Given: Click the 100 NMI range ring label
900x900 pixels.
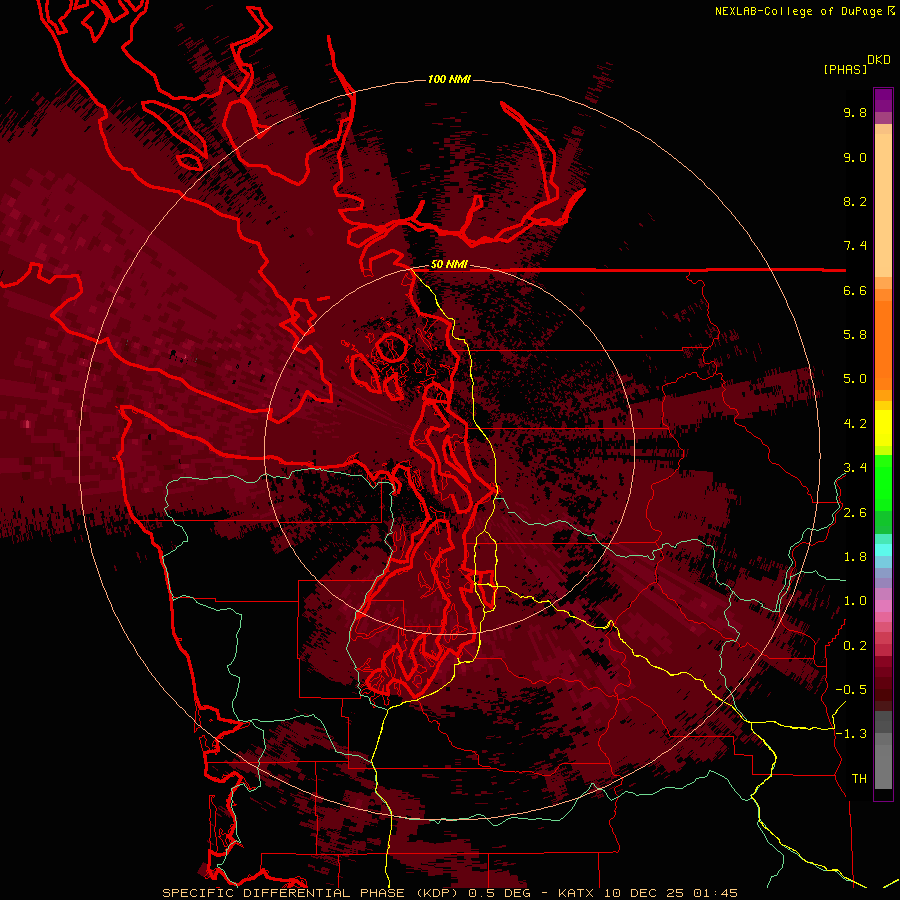Looking at the screenshot, I should [x=449, y=79].
